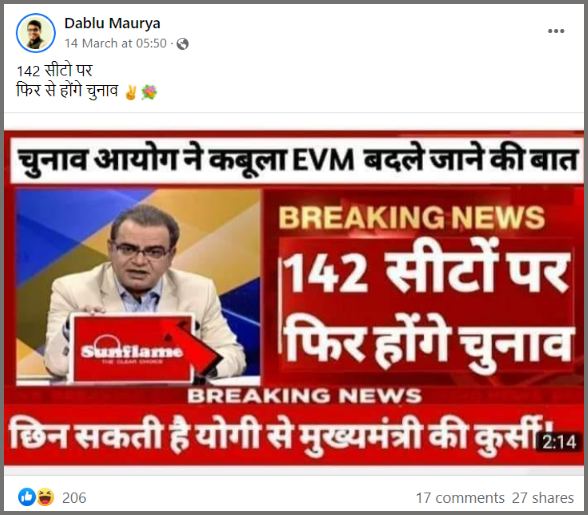This screenshot has width=588, height=515.
Task: Show who reacted via the 206 count
Action: click(x=74, y=498)
